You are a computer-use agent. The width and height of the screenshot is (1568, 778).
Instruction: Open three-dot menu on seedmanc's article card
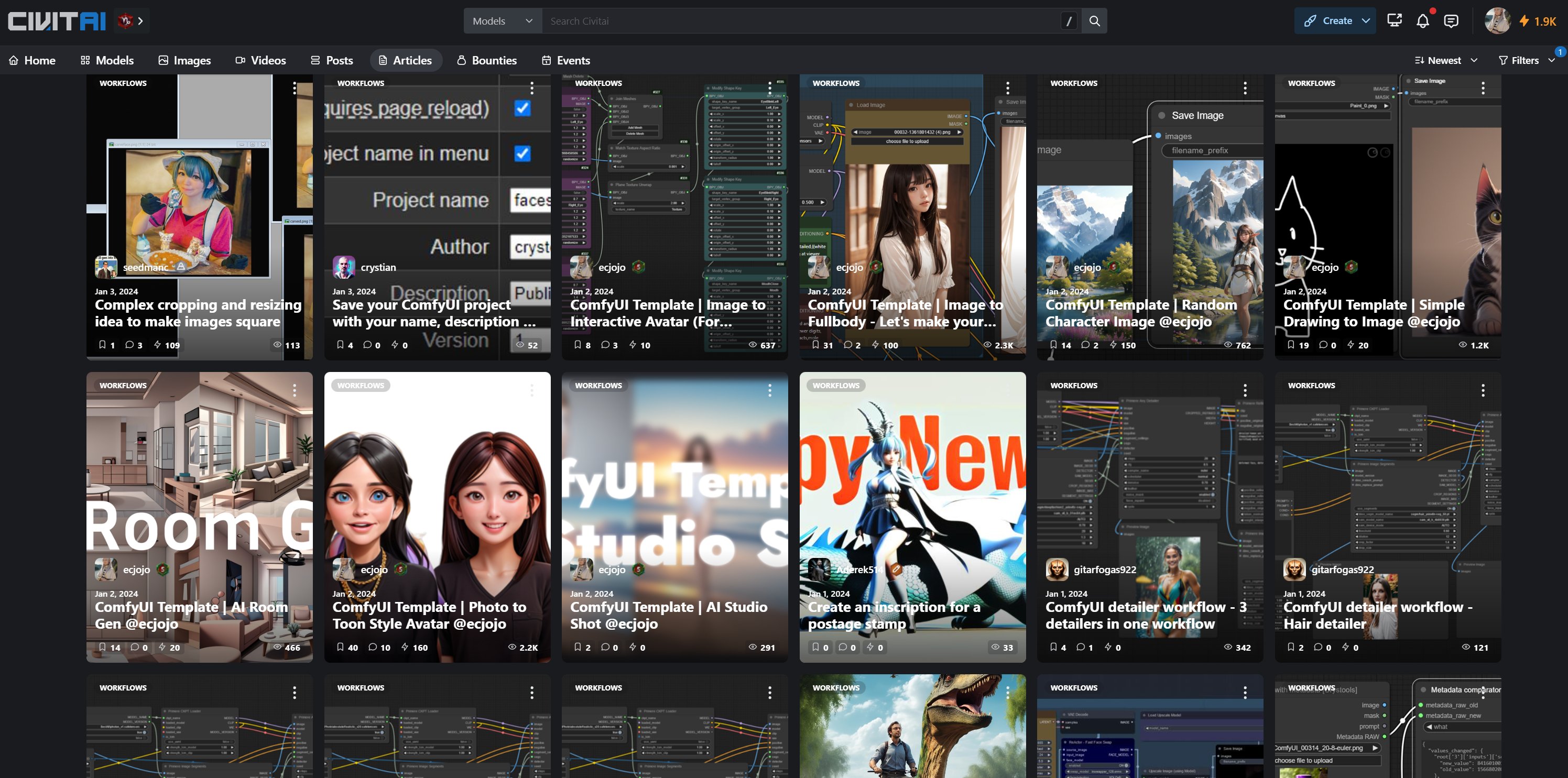point(295,88)
